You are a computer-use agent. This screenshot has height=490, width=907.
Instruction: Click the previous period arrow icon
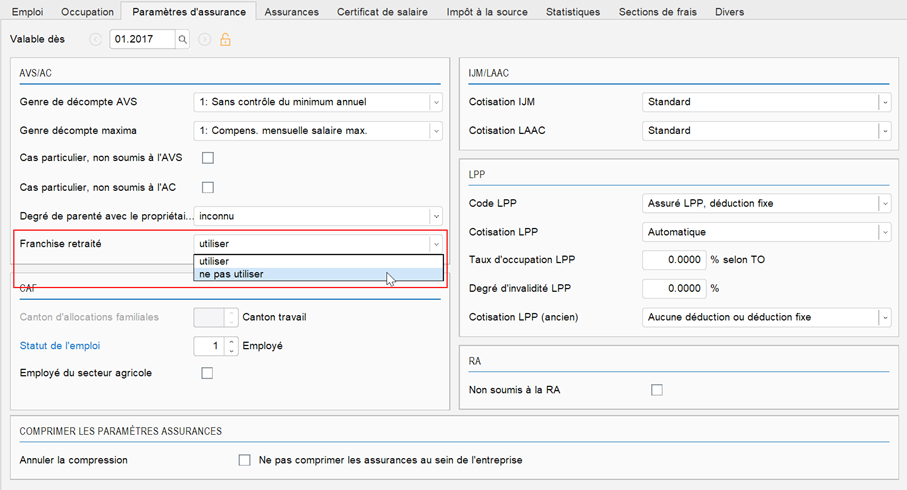pyautogui.click(x=95, y=39)
